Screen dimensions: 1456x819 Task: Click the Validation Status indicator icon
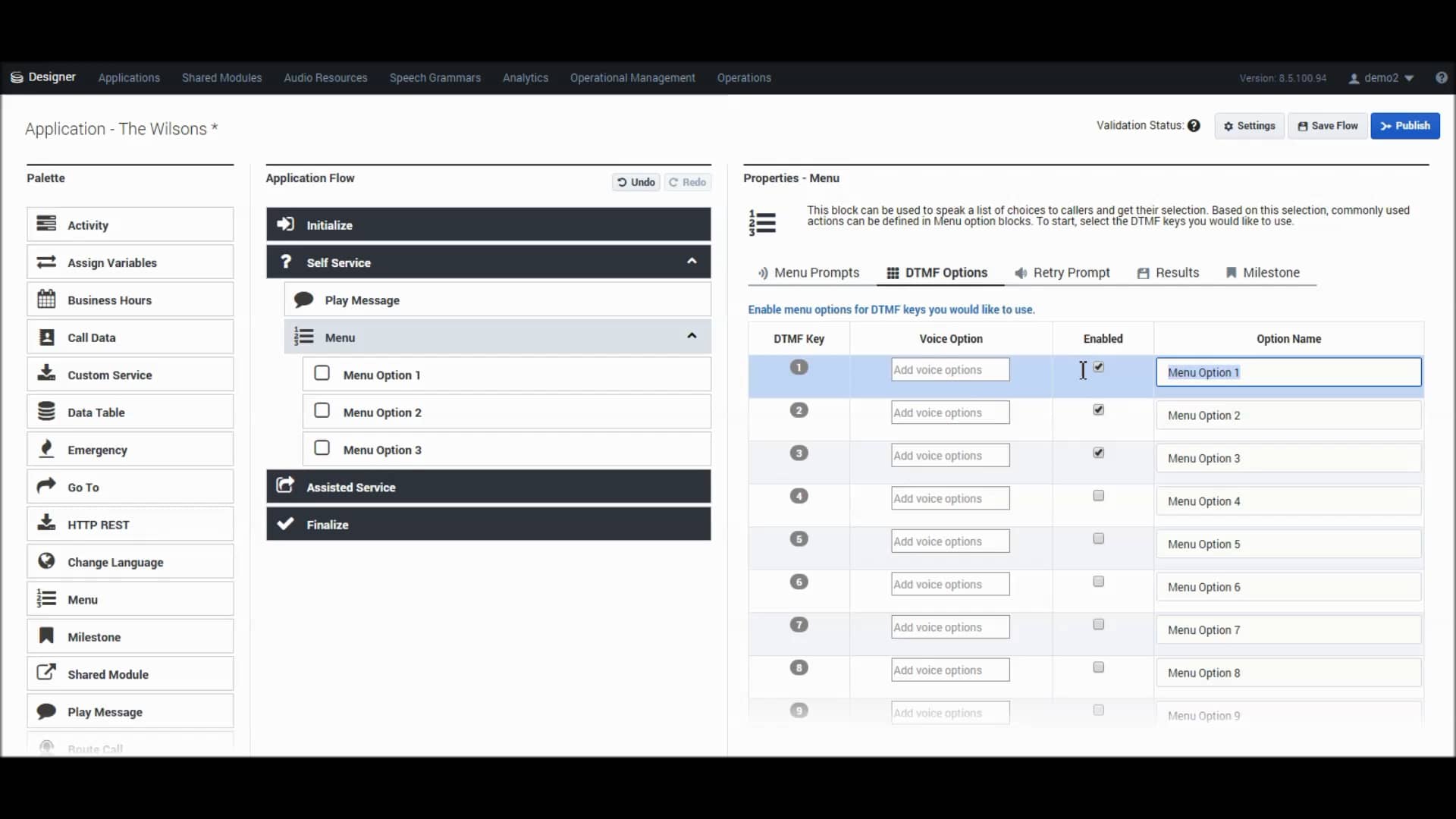(x=1194, y=125)
